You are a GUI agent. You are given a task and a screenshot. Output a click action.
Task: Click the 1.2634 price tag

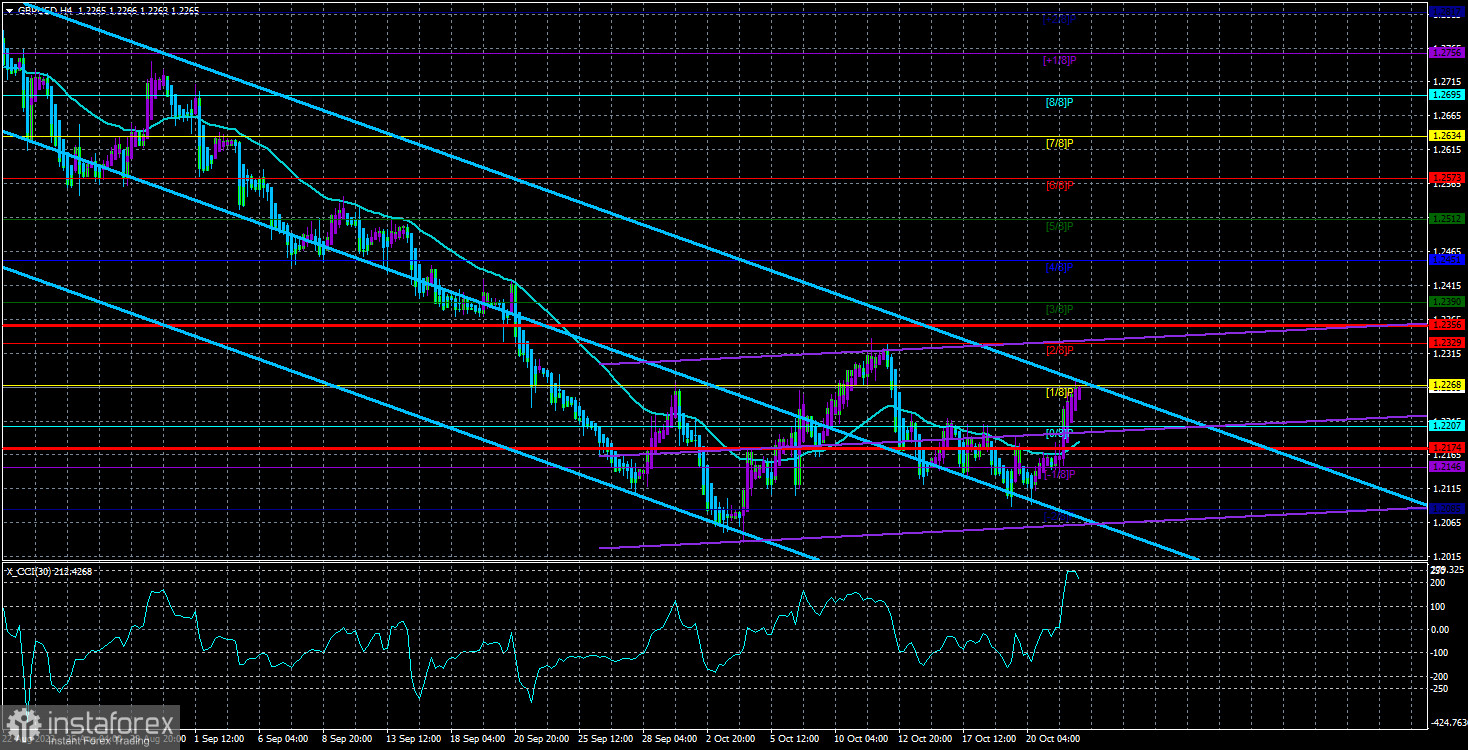pos(1446,135)
